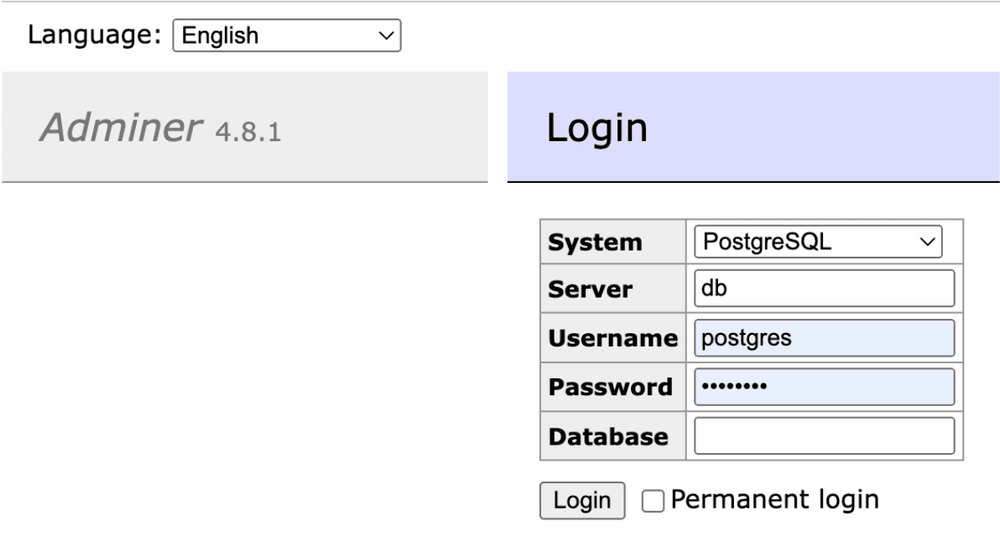Click the chevron arrow on the Language selector
The width and height of the screenshot is (1000, 537).
point(386,35)
